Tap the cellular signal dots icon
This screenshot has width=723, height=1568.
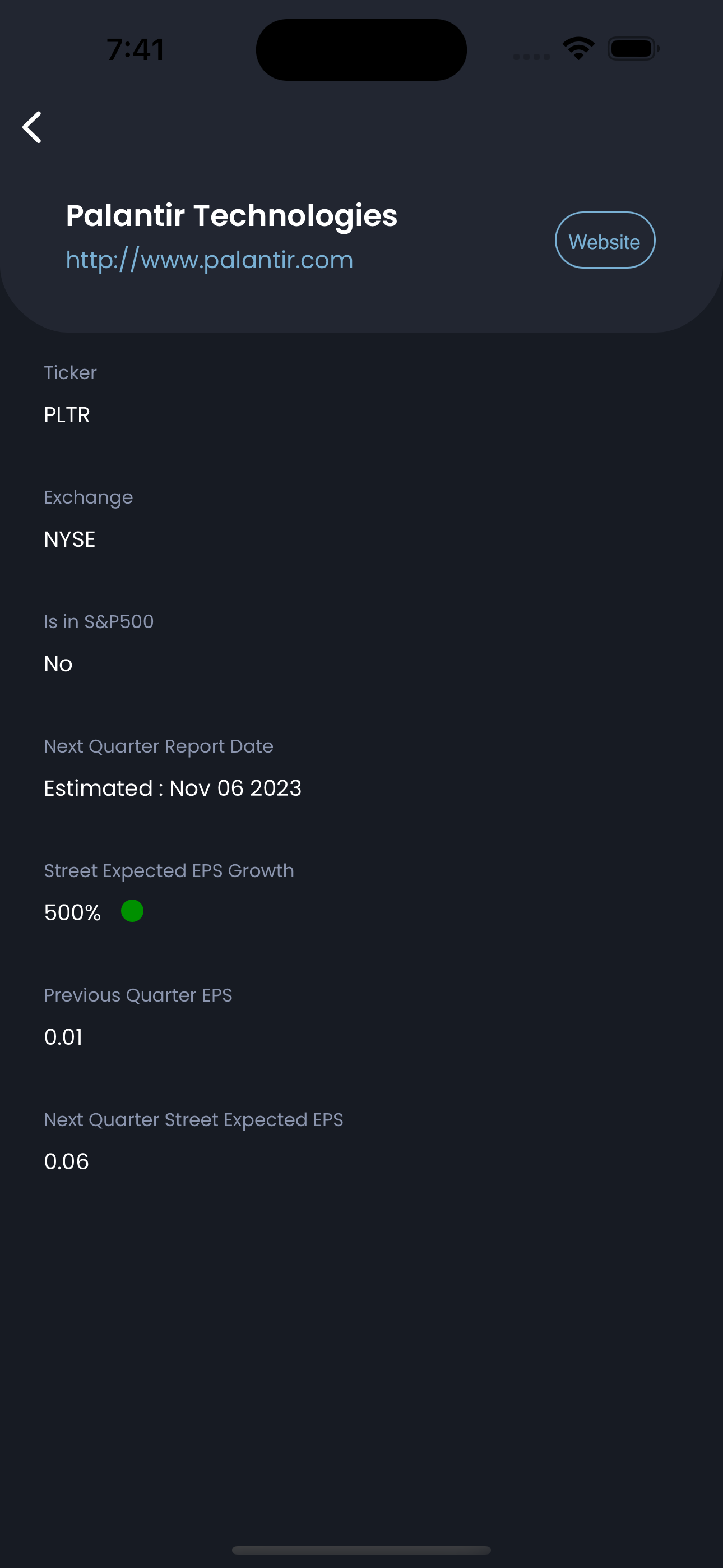click(531, 57)
